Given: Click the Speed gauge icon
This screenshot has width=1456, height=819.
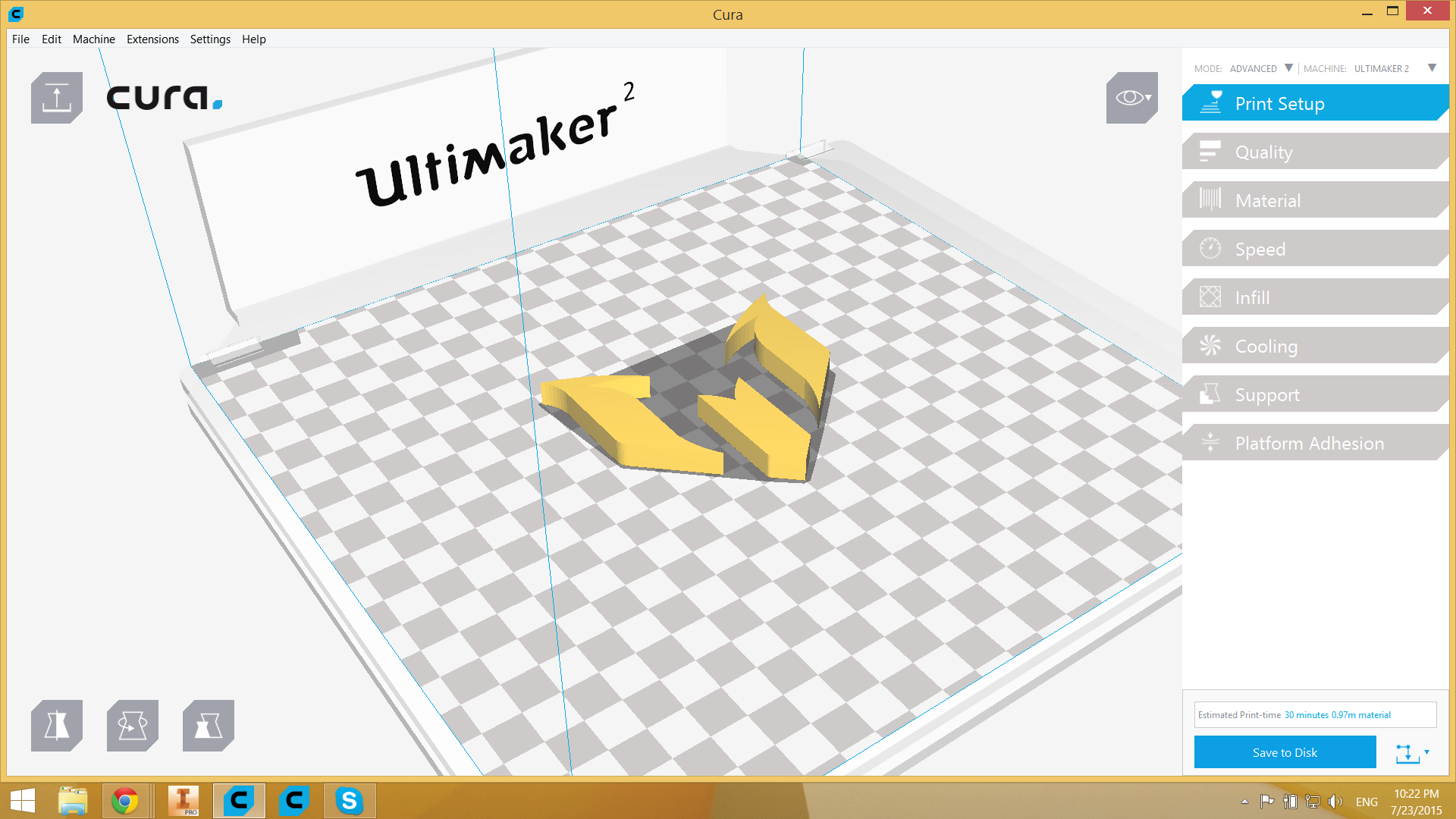Looking at the screenshot, I should pyautogui.click(x=1210, y=248).
